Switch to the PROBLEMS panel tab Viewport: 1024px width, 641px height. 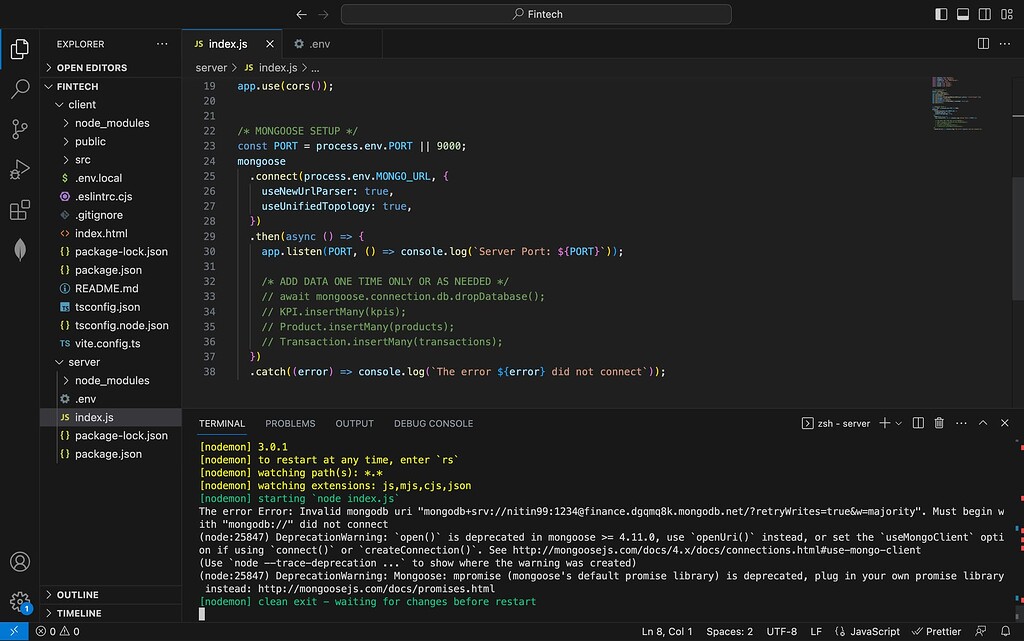[x=290, y=423]
